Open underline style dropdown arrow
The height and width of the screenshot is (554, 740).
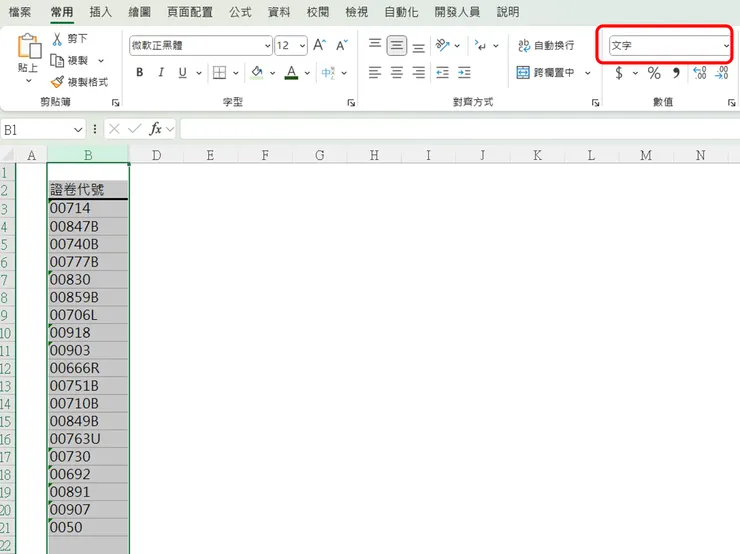point(199,73)
